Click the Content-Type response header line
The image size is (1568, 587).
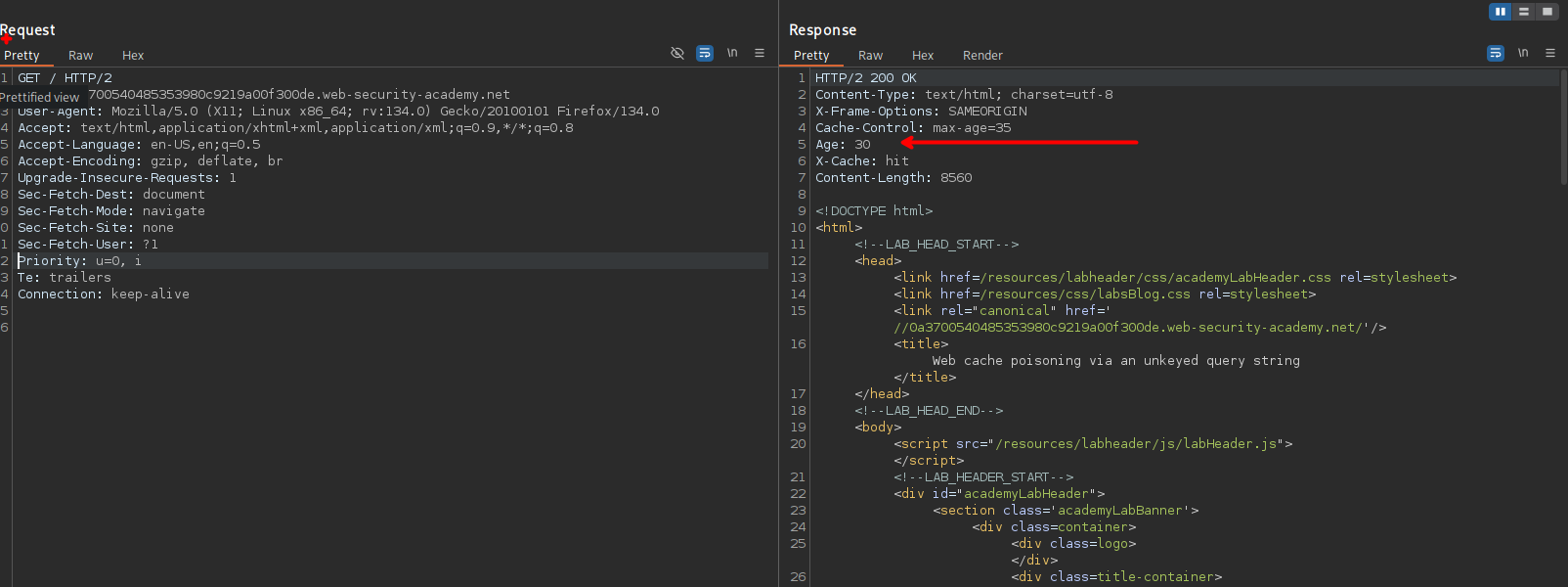click(964, 94)
